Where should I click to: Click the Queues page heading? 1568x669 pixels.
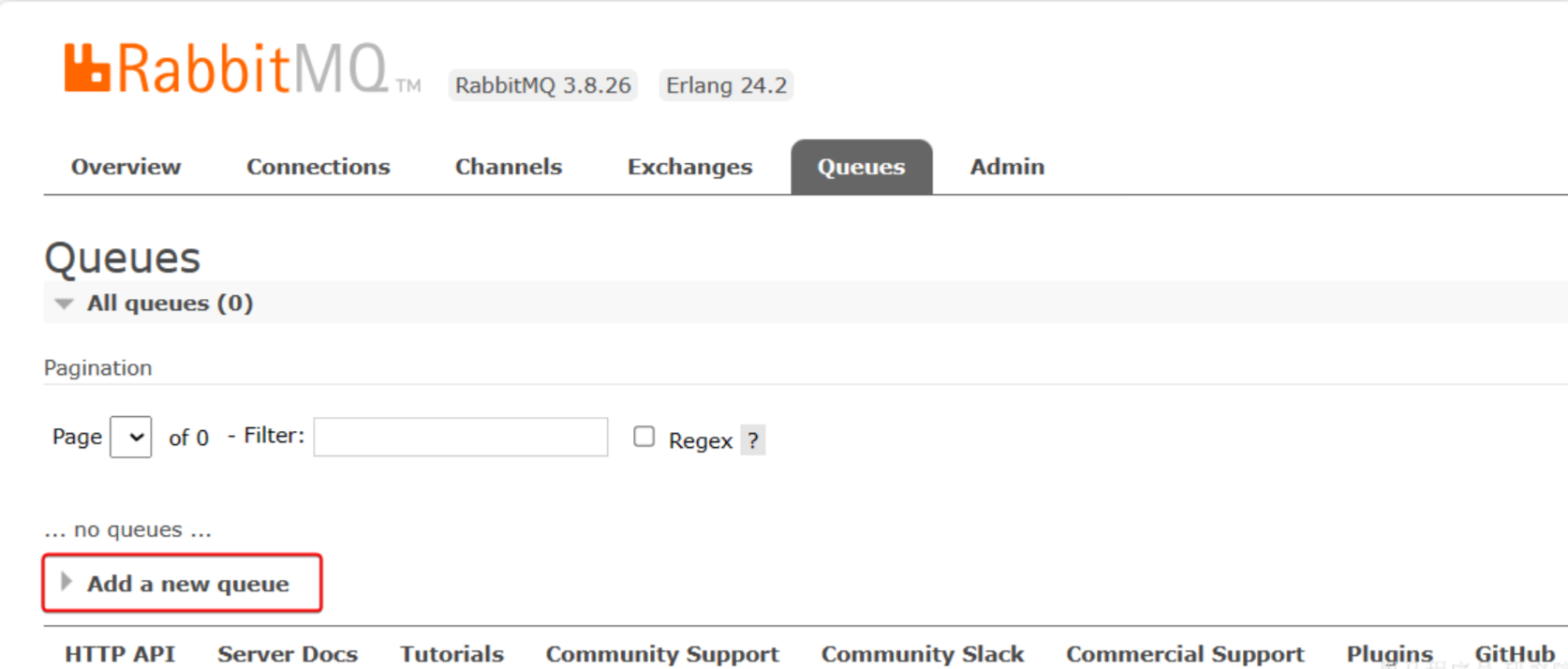pos(123,258)
